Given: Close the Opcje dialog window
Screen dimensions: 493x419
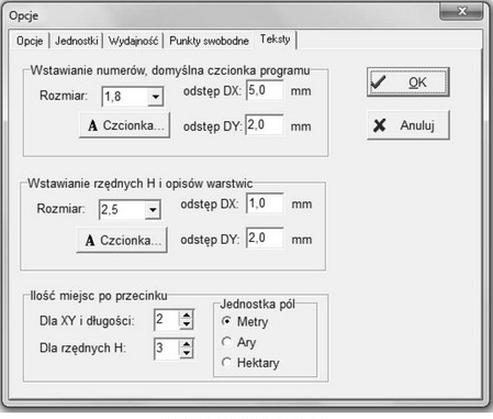Looking at the screenshot, I should pos(461,12).
